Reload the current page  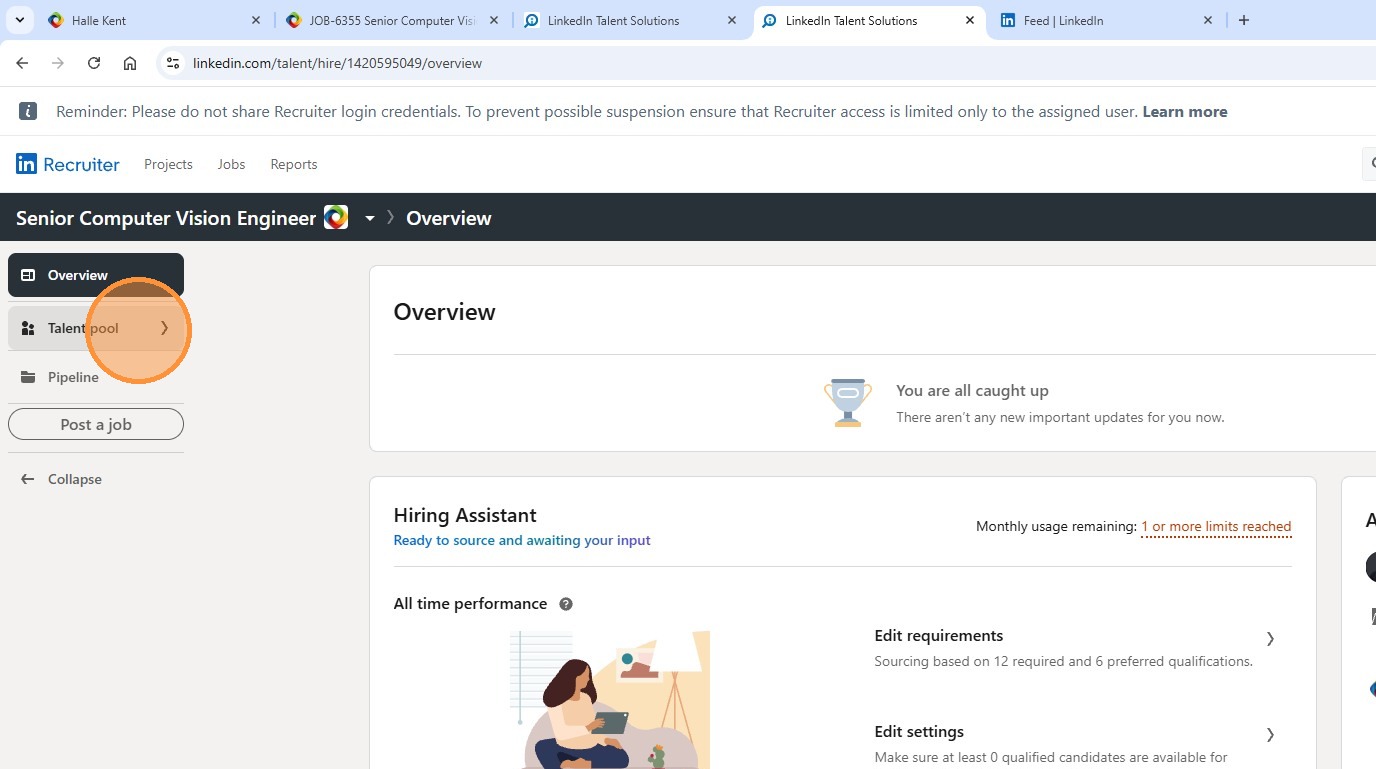coord(94,63)
